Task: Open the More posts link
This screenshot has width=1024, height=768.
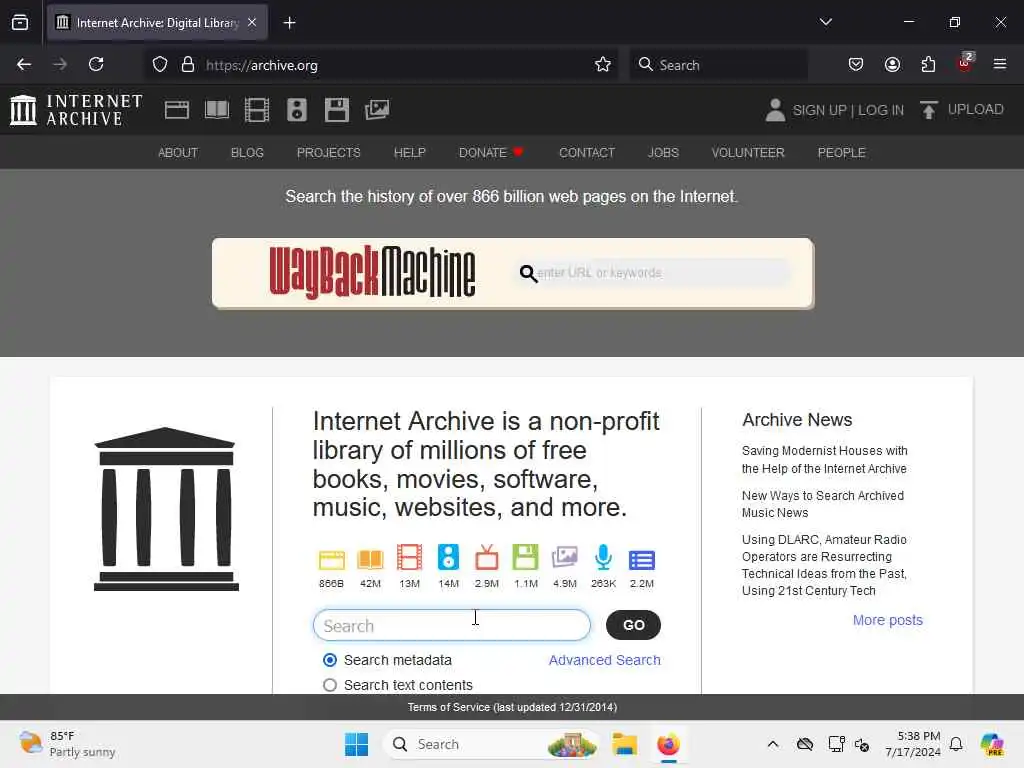Action: pos(888,620)
